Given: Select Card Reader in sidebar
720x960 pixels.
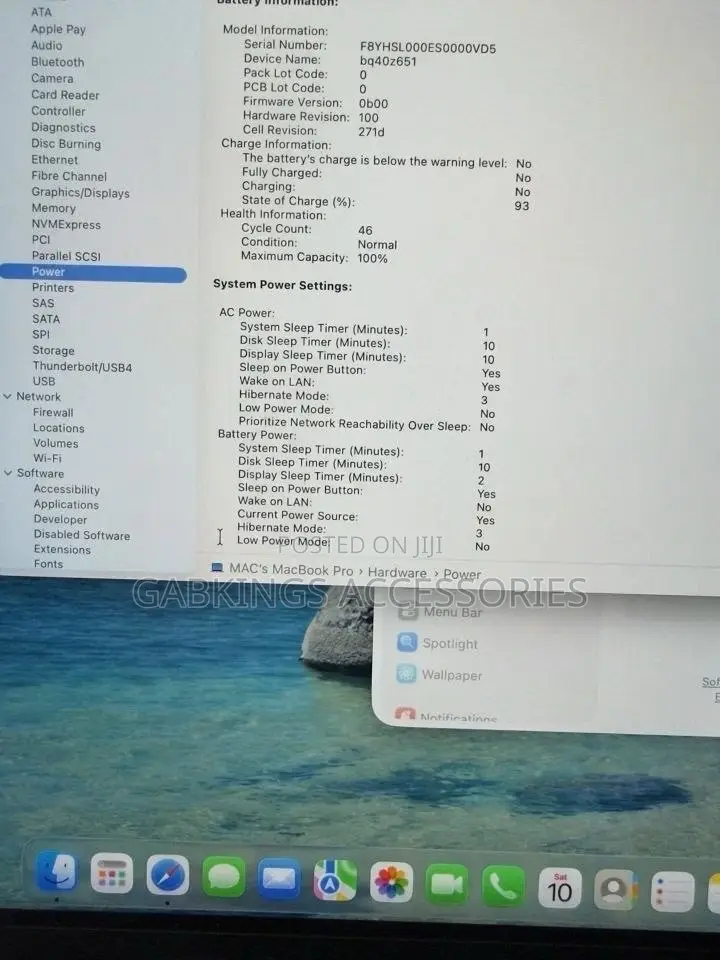Looking at the screenshot, I should click(65, 95).
